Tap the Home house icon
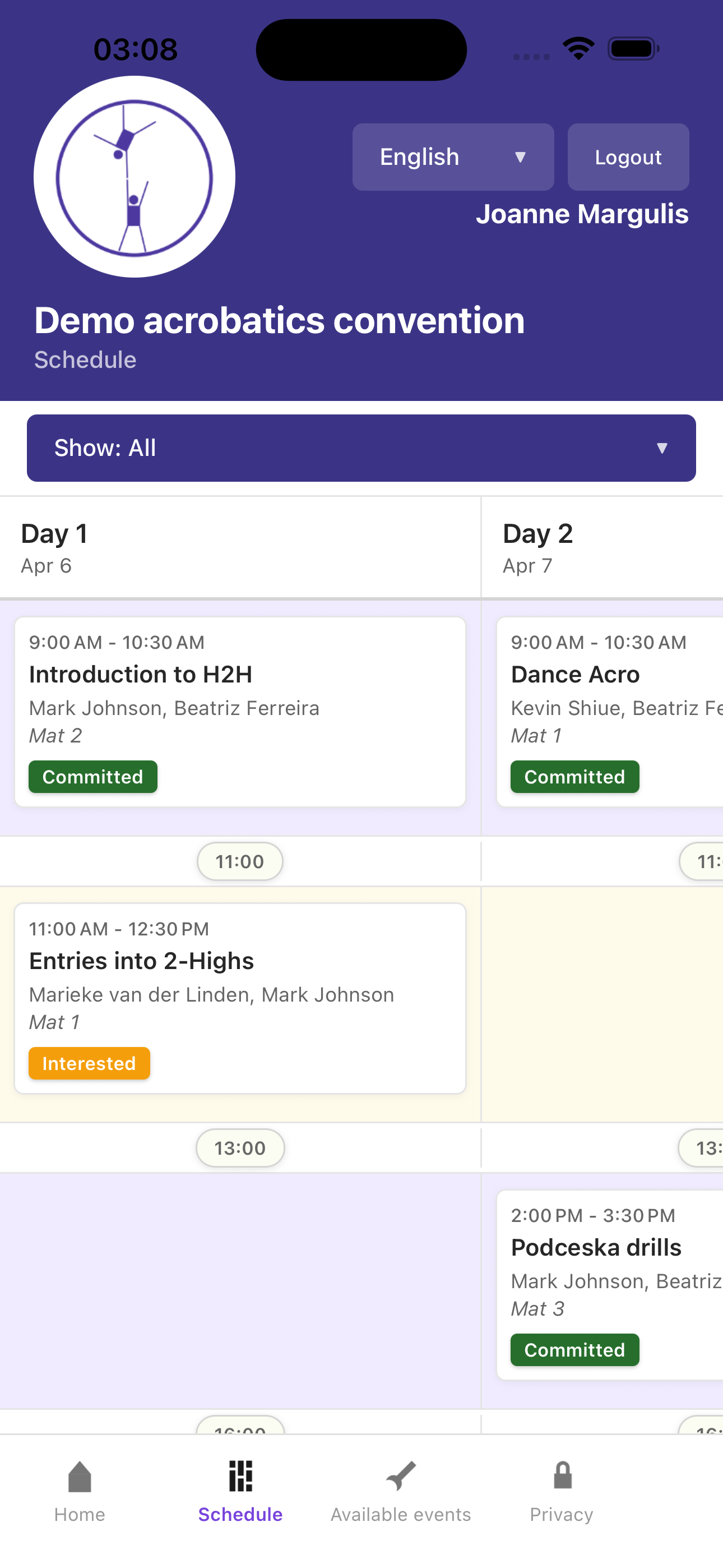723x1568 pixels. click(x=80, y=1476)
